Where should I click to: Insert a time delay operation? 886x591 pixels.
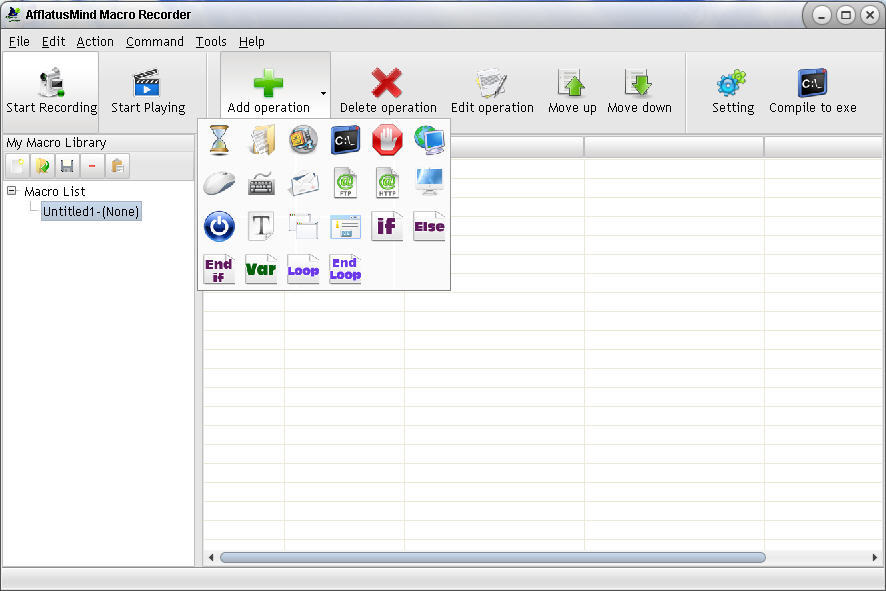(x=219, y=140)
